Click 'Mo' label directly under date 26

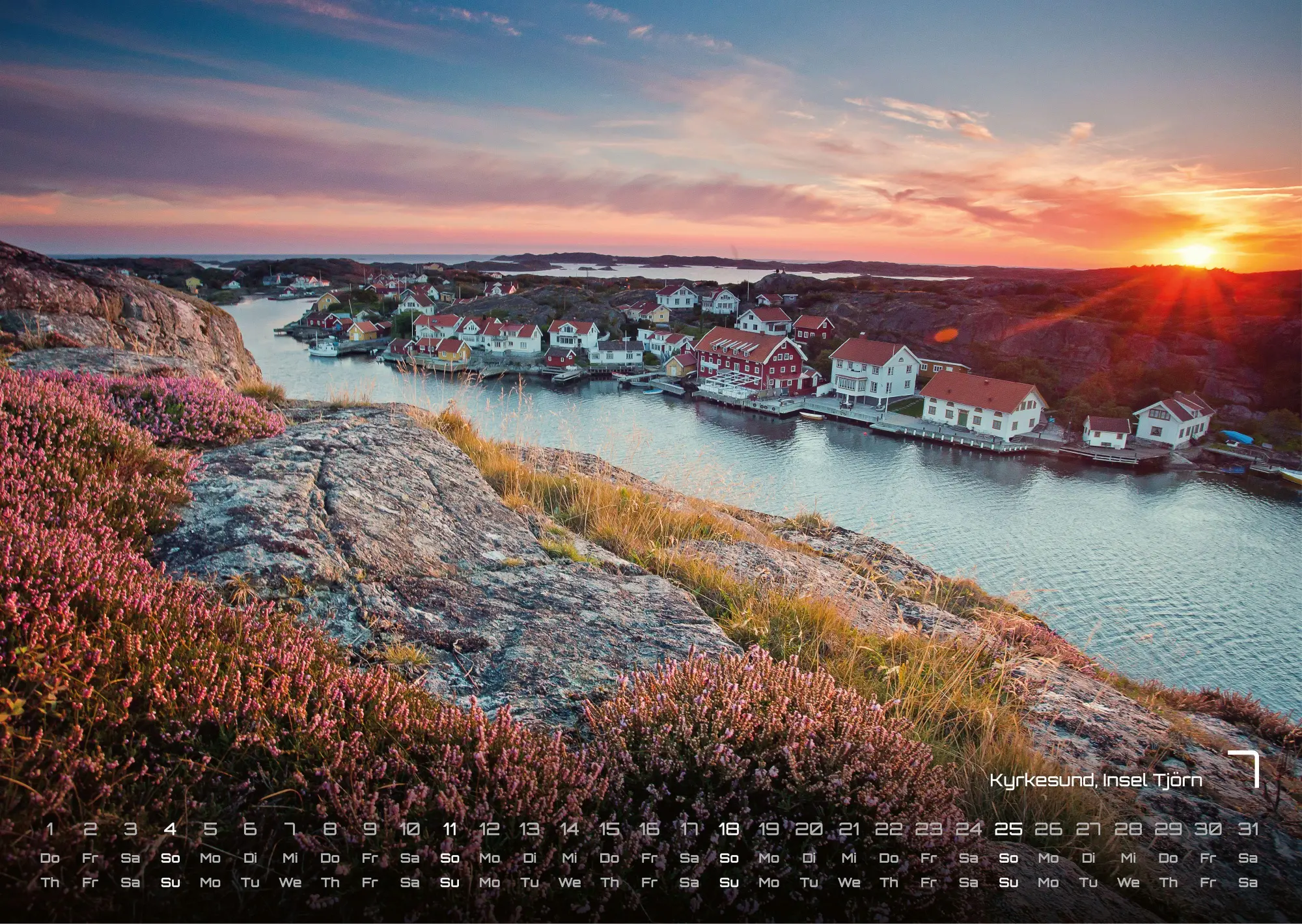(x=1049, y=858)
